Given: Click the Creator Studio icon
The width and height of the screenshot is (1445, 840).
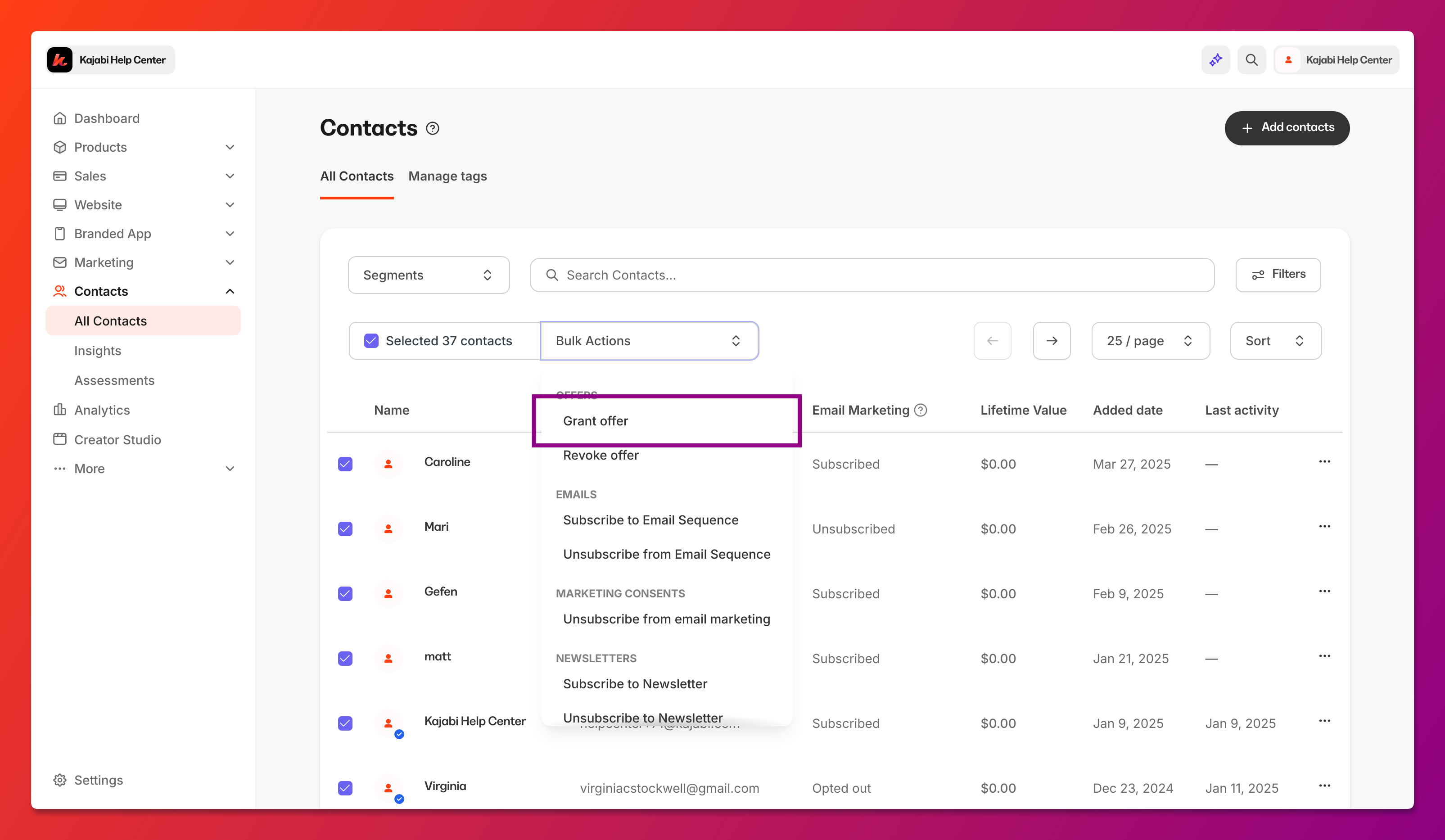Looking at the screenshot, I should pos(59,439).
